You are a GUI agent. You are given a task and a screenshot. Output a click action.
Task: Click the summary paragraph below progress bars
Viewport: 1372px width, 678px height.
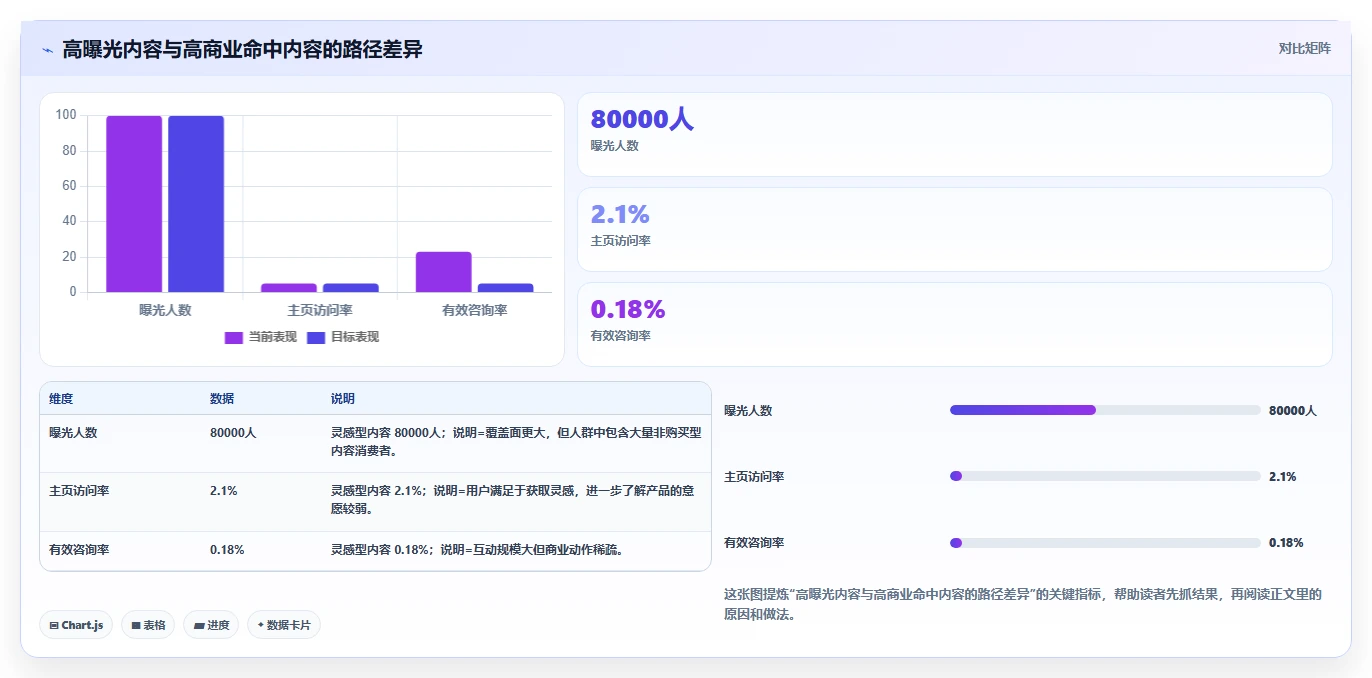(1023, 604)
